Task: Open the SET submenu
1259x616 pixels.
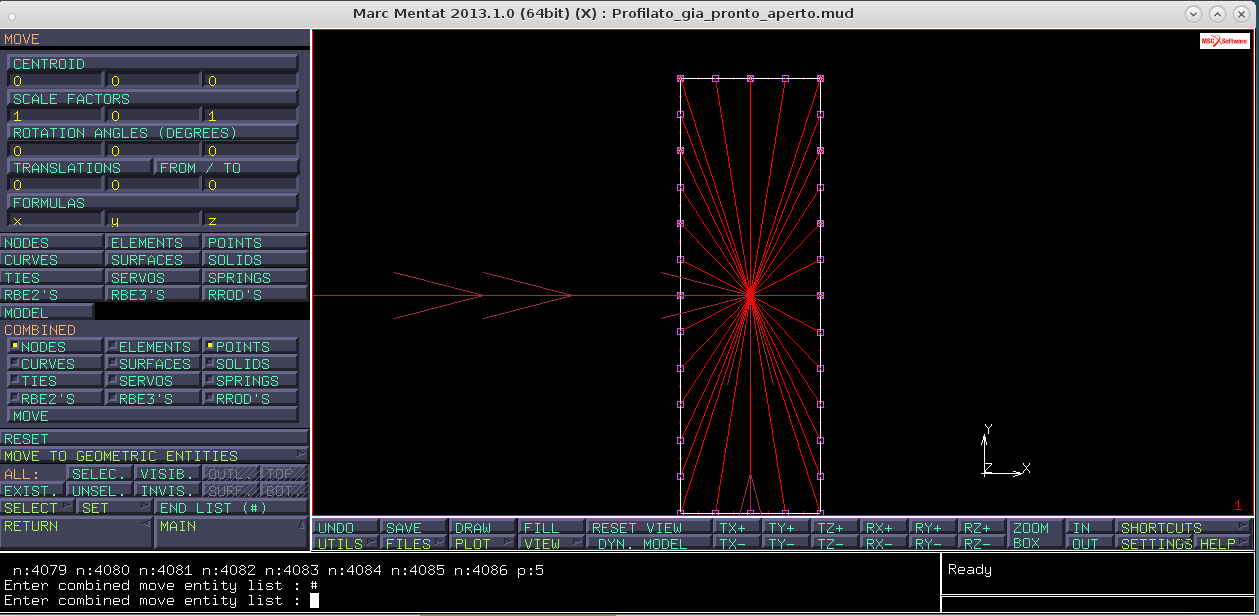Action: click(x=116, y=508)
